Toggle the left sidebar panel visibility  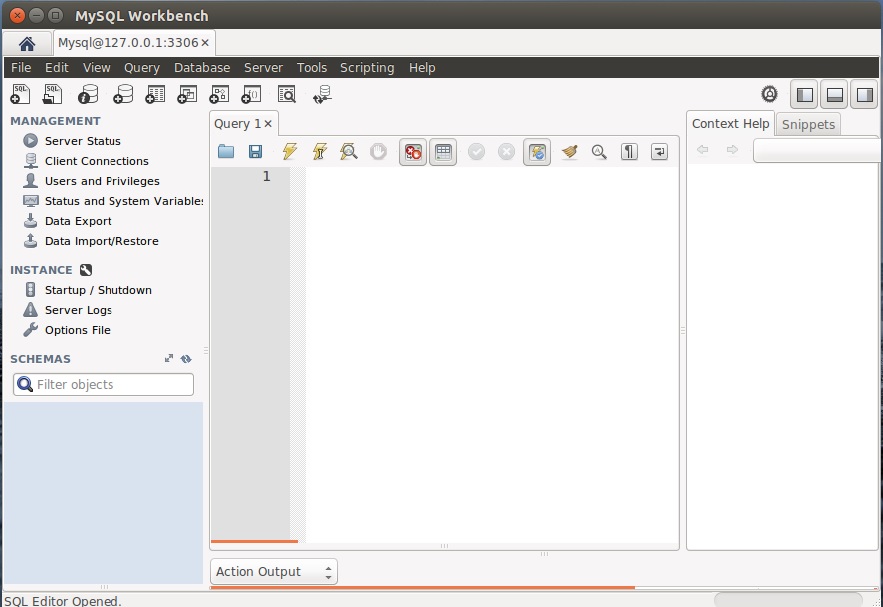tap(803, 95)
